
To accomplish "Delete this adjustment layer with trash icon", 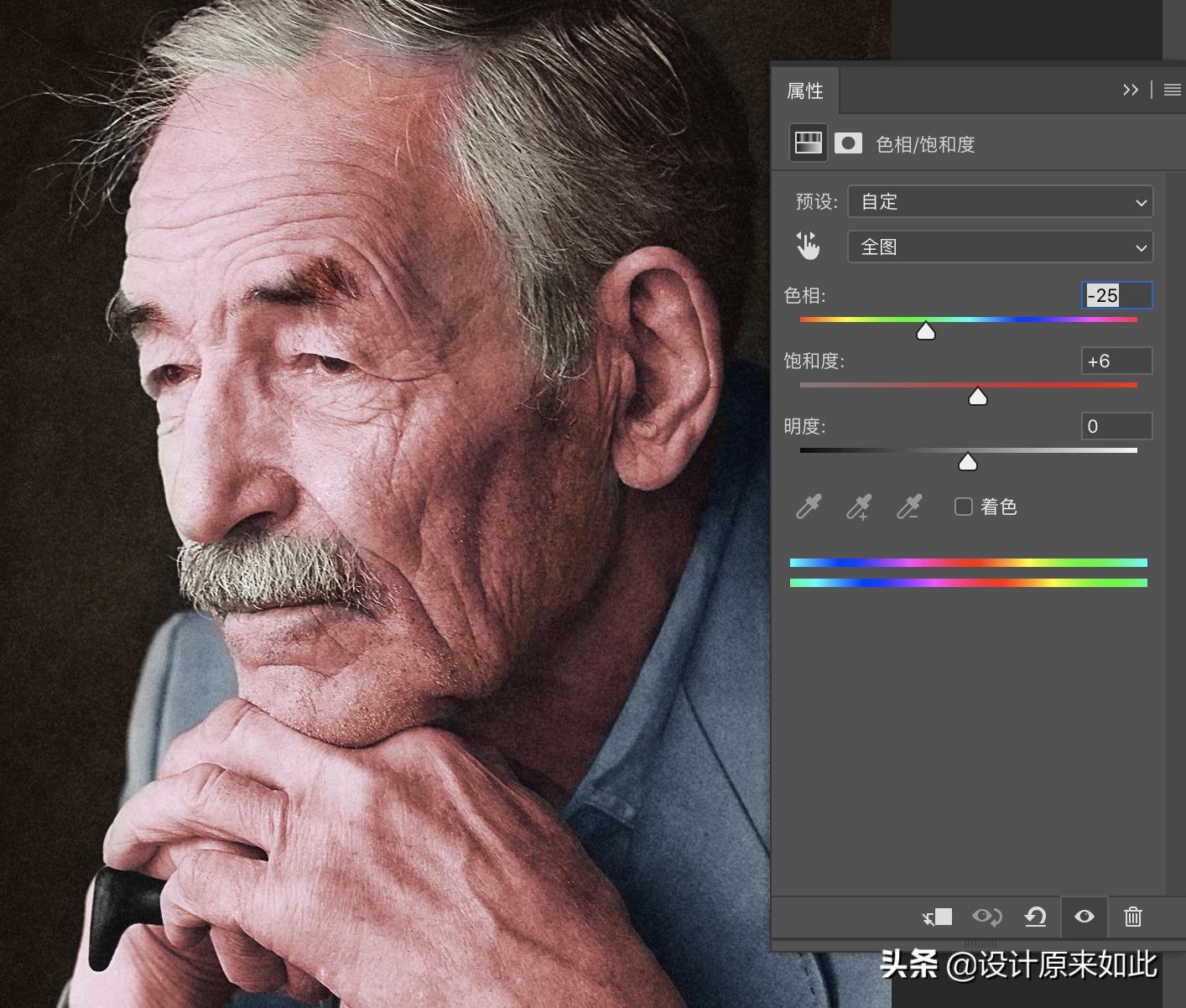I will click(1132, 917).
